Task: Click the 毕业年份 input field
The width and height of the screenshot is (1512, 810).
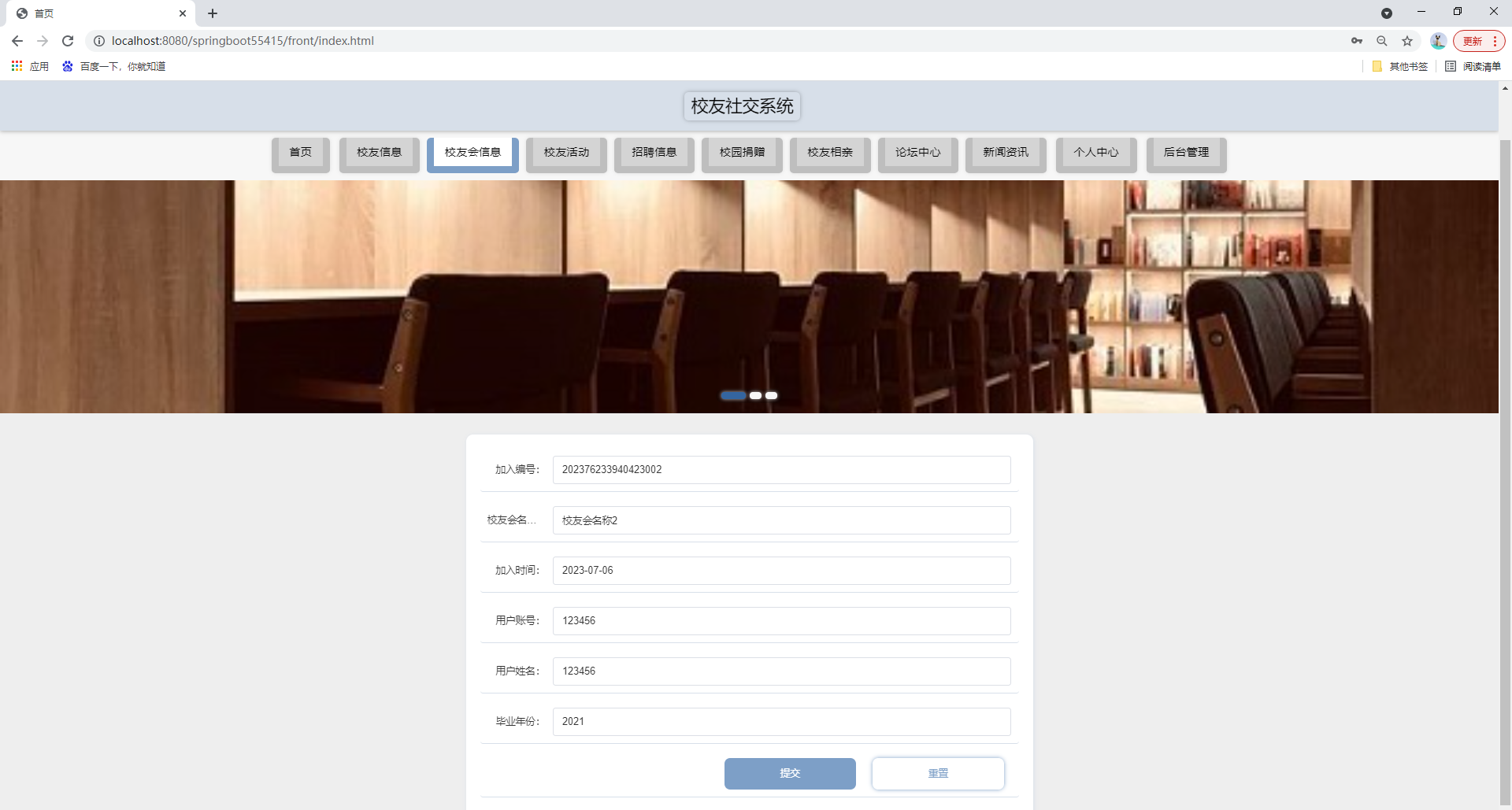Action: coord(780,721)
